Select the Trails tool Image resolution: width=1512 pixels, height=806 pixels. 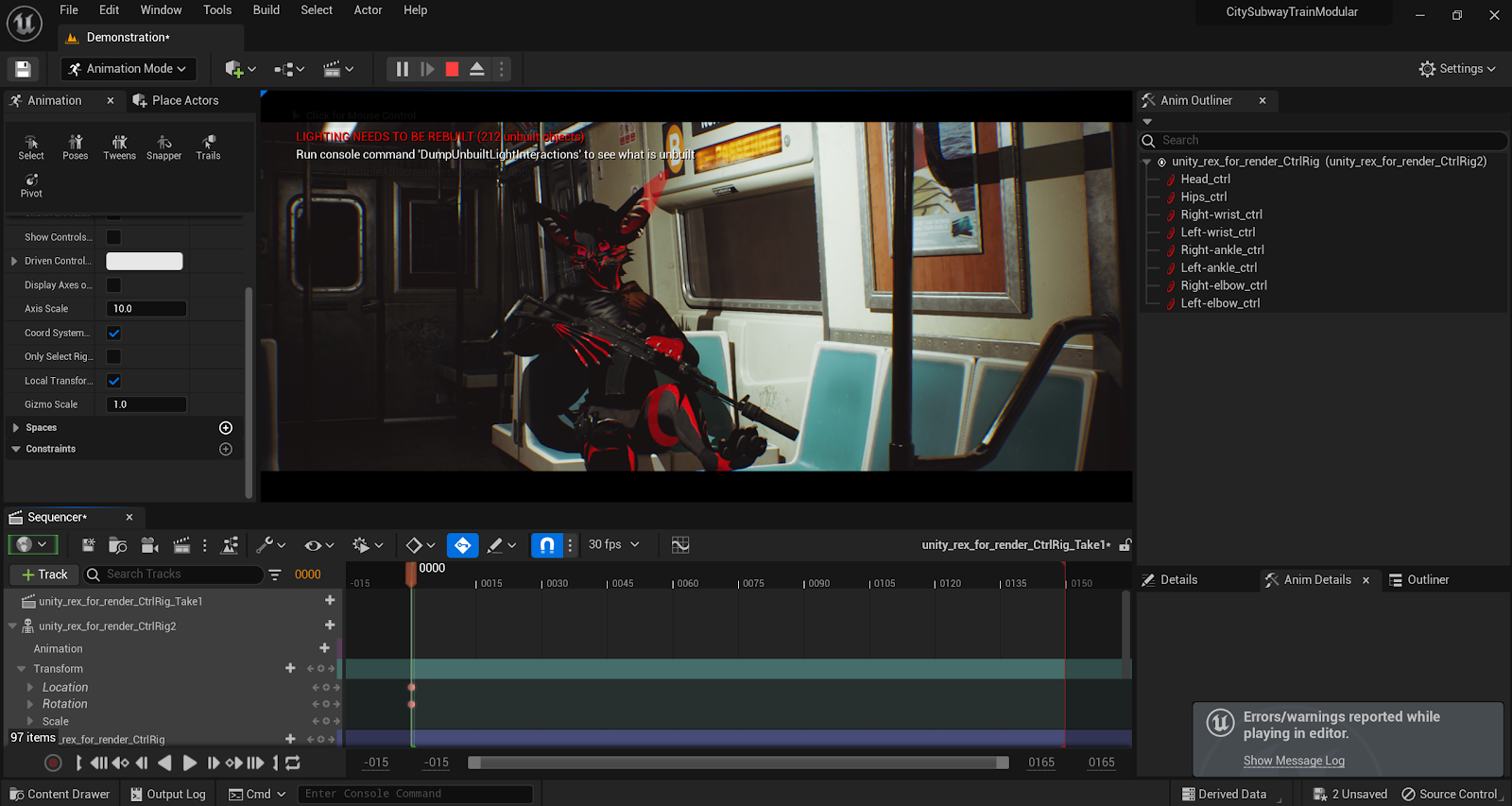click(208, 146)
